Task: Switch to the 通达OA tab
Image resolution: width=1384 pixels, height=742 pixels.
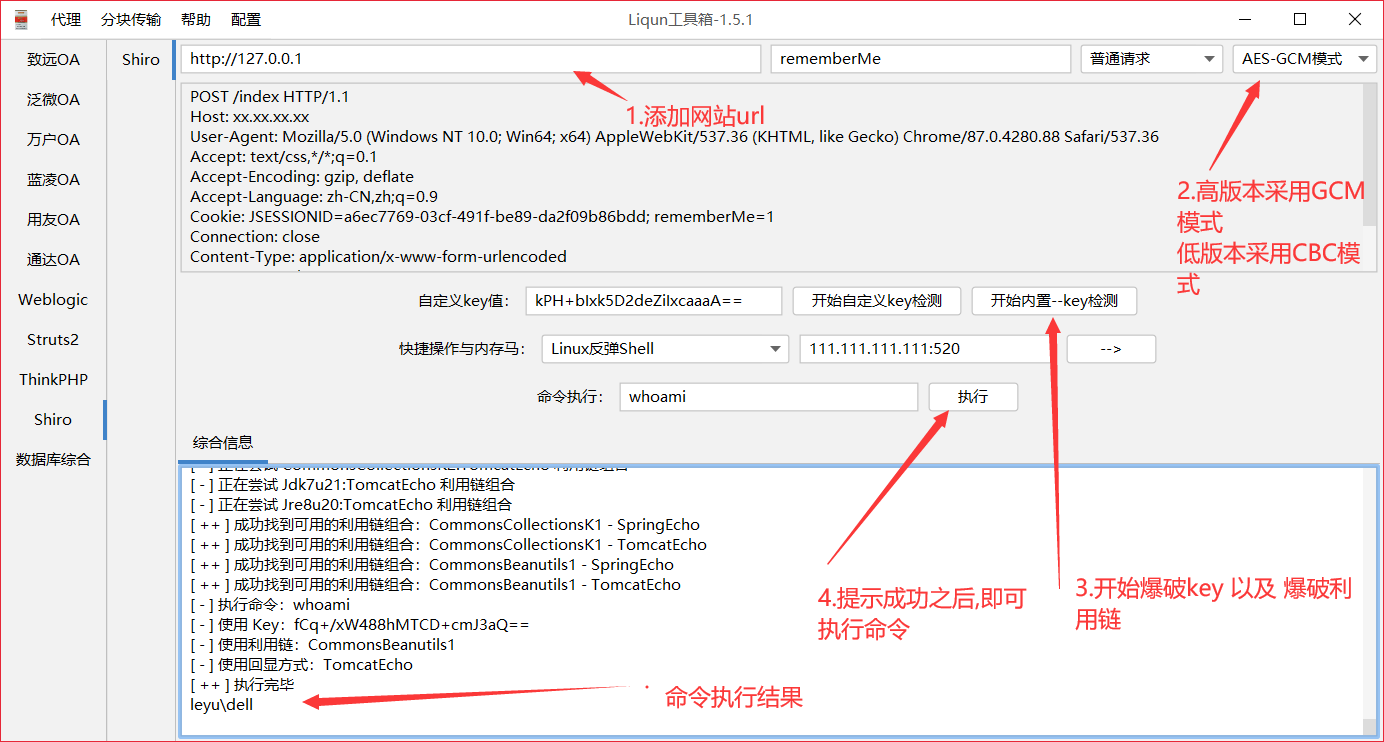Action: [x=53, y=260]
